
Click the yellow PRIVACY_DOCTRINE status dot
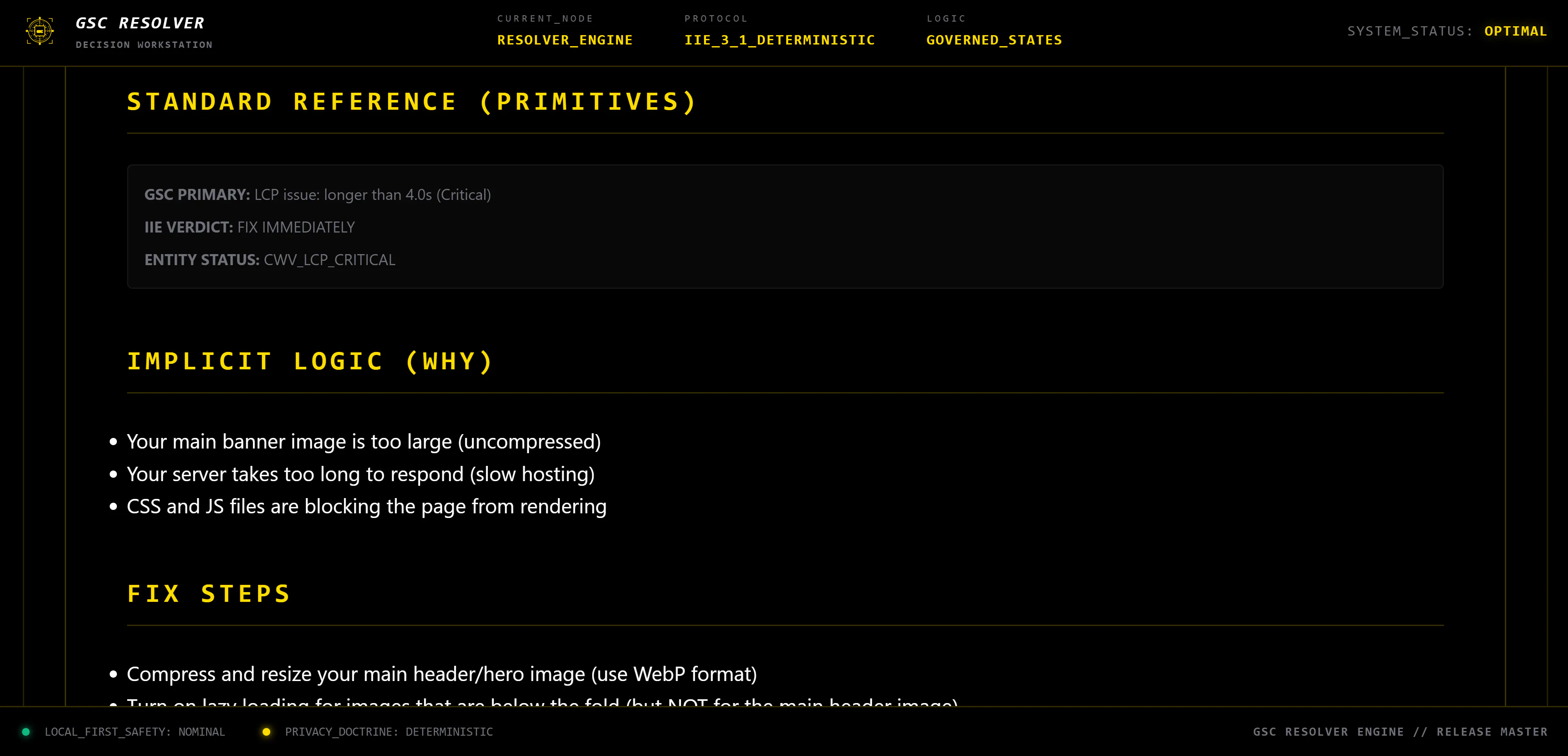pos(266,732)
